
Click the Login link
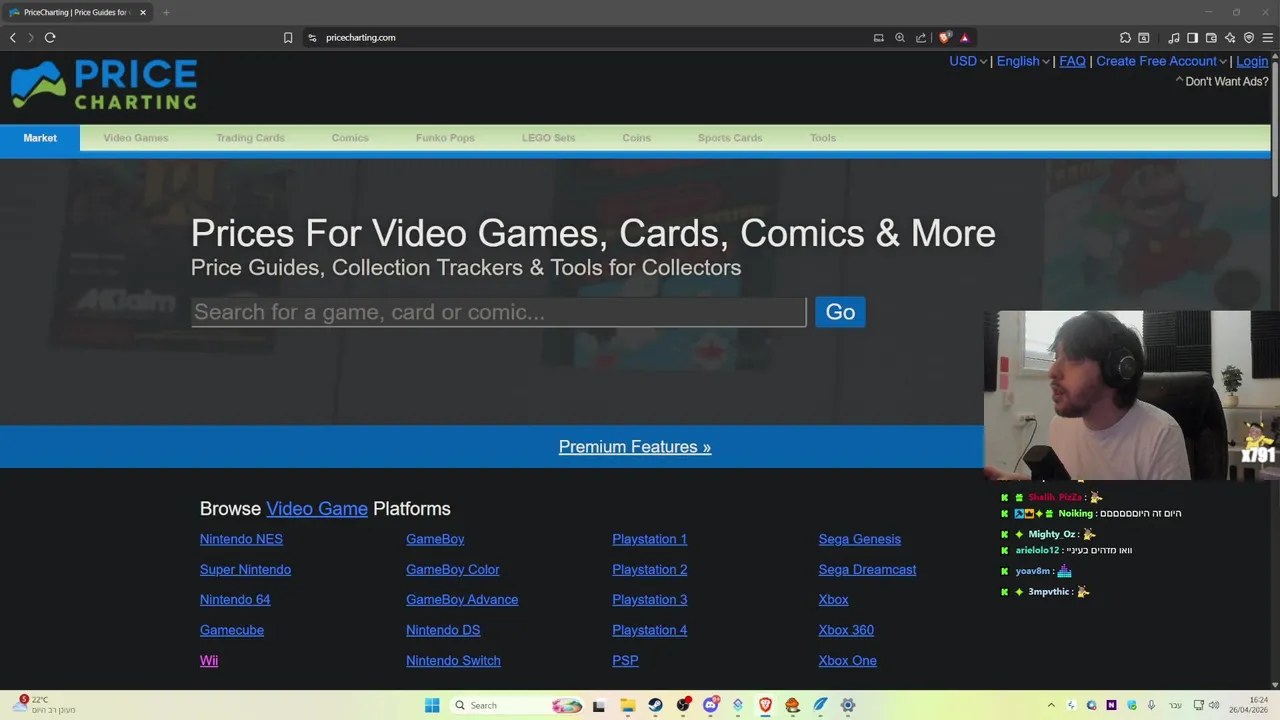[x=1252, y=61]
